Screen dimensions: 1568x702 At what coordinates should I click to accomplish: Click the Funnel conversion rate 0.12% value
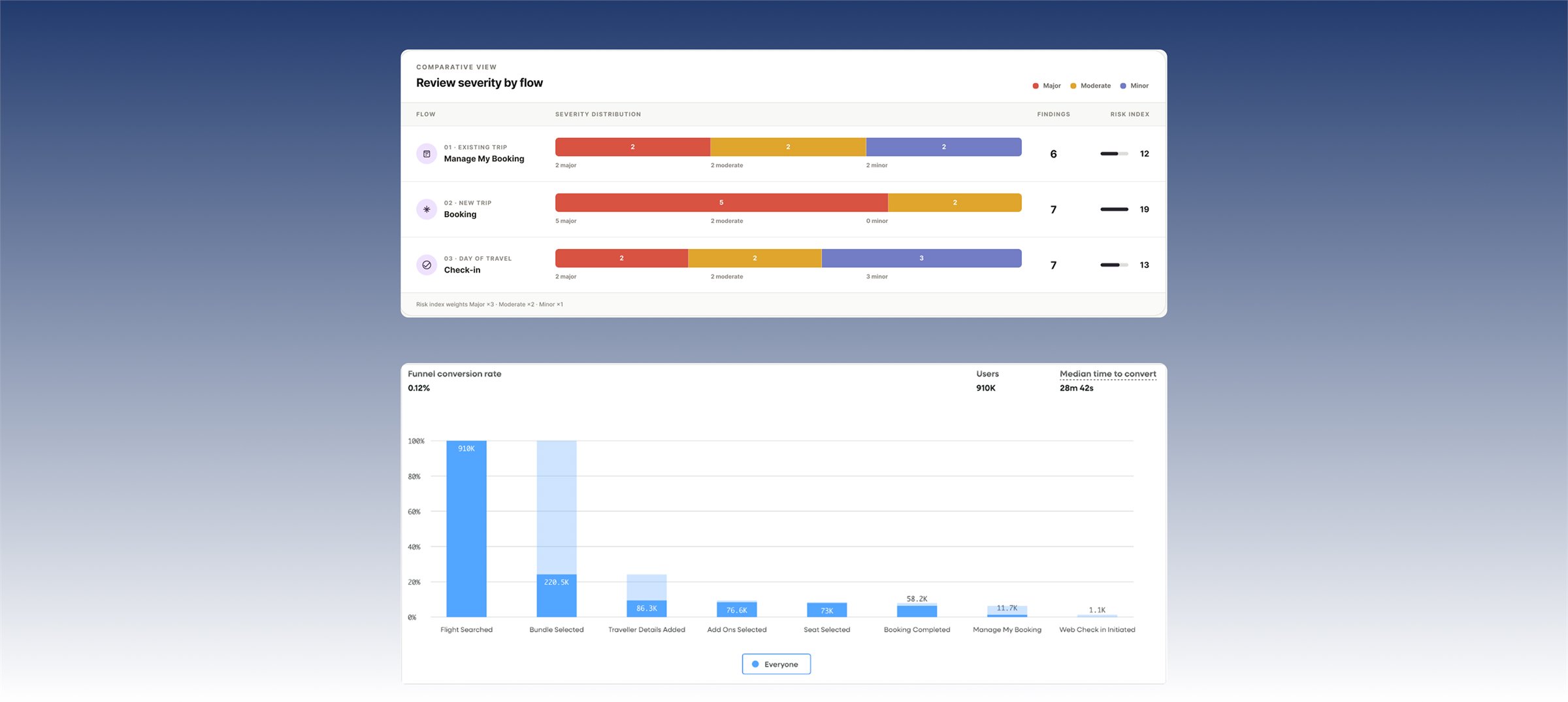(x=419, y=388)
